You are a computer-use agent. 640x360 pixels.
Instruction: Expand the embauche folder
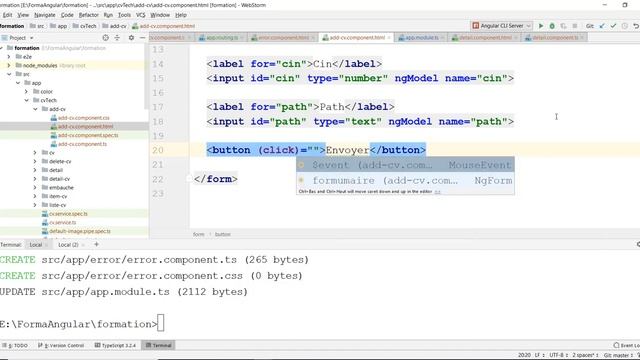point(35,188)
